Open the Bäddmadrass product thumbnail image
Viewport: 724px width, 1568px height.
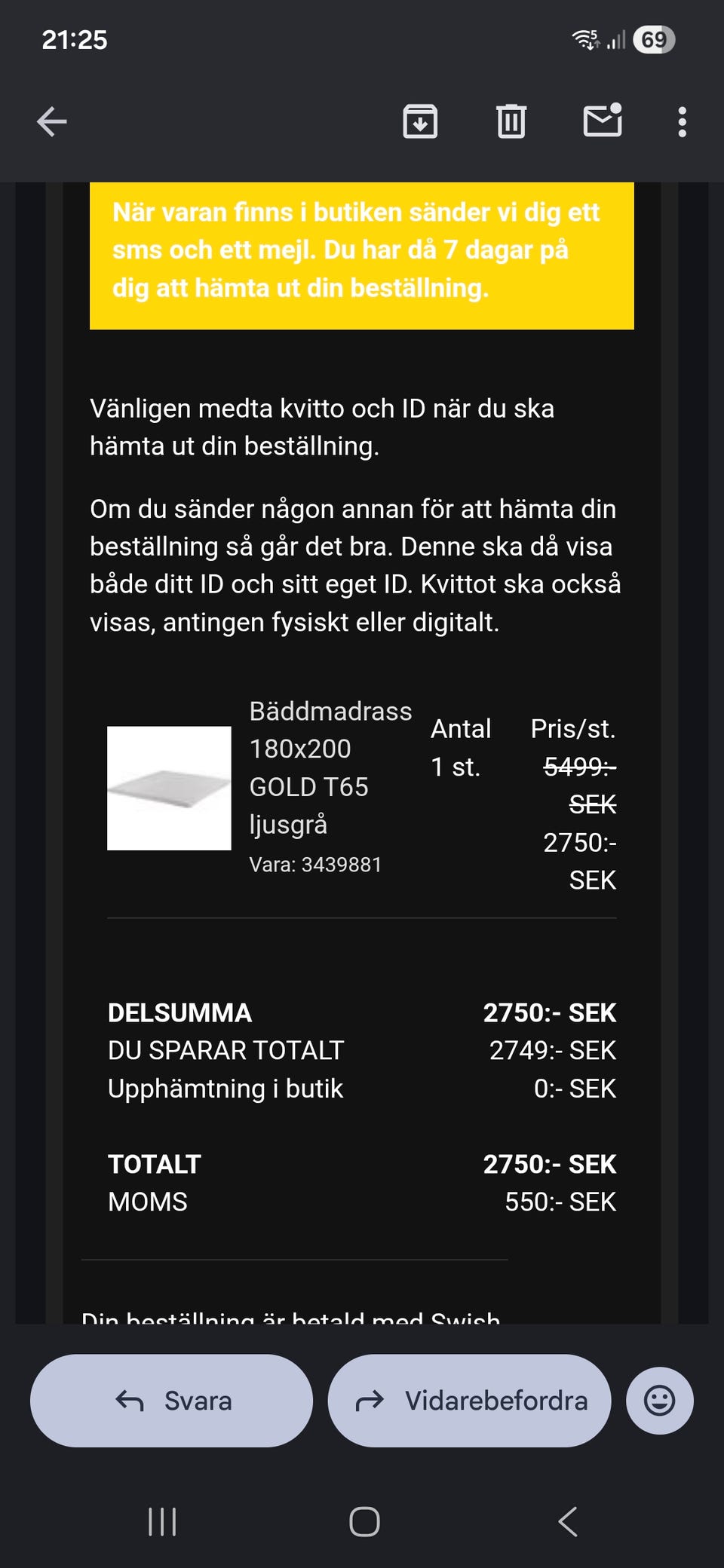pos(169,788)
